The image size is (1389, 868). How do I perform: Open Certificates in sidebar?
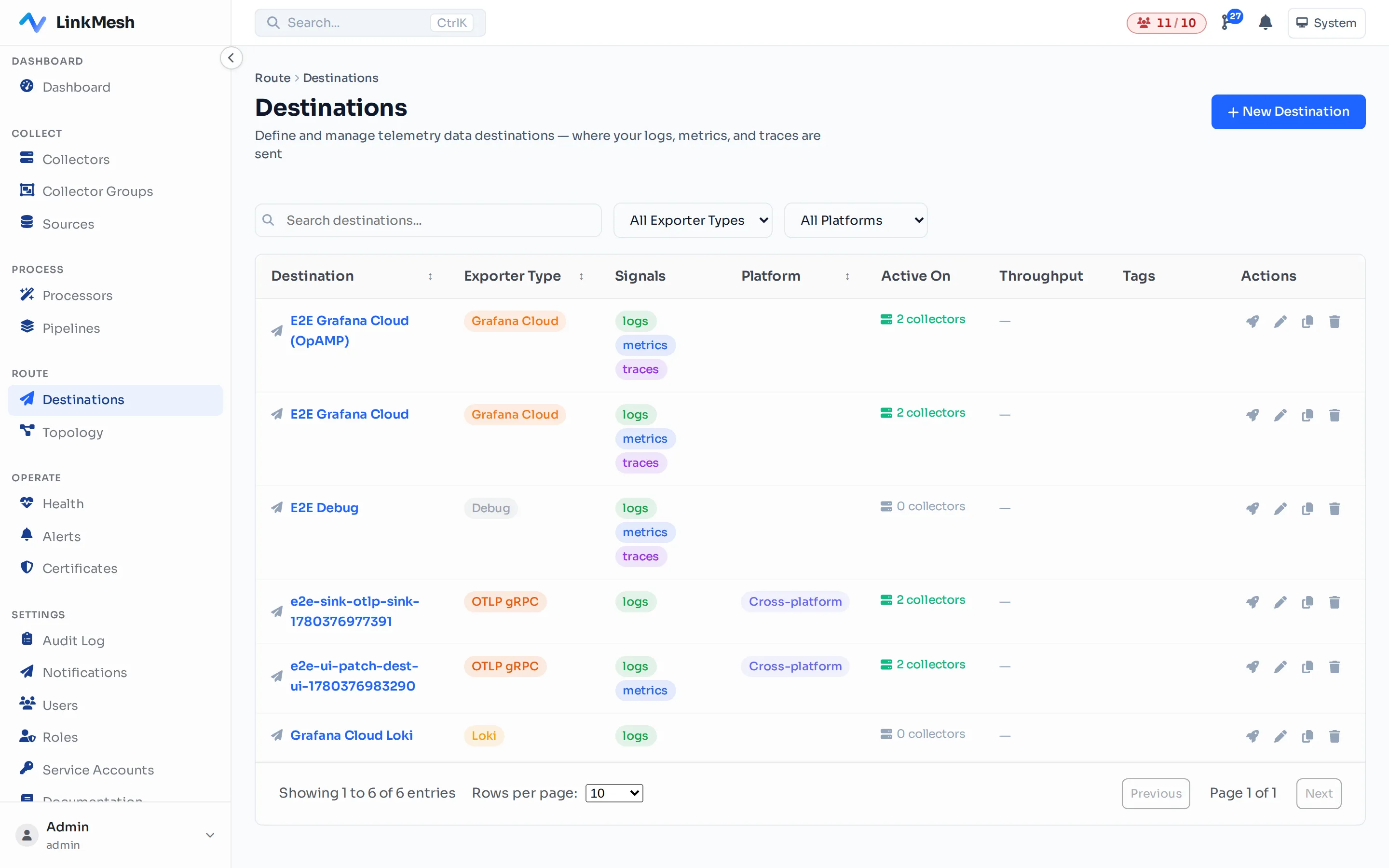115,569
